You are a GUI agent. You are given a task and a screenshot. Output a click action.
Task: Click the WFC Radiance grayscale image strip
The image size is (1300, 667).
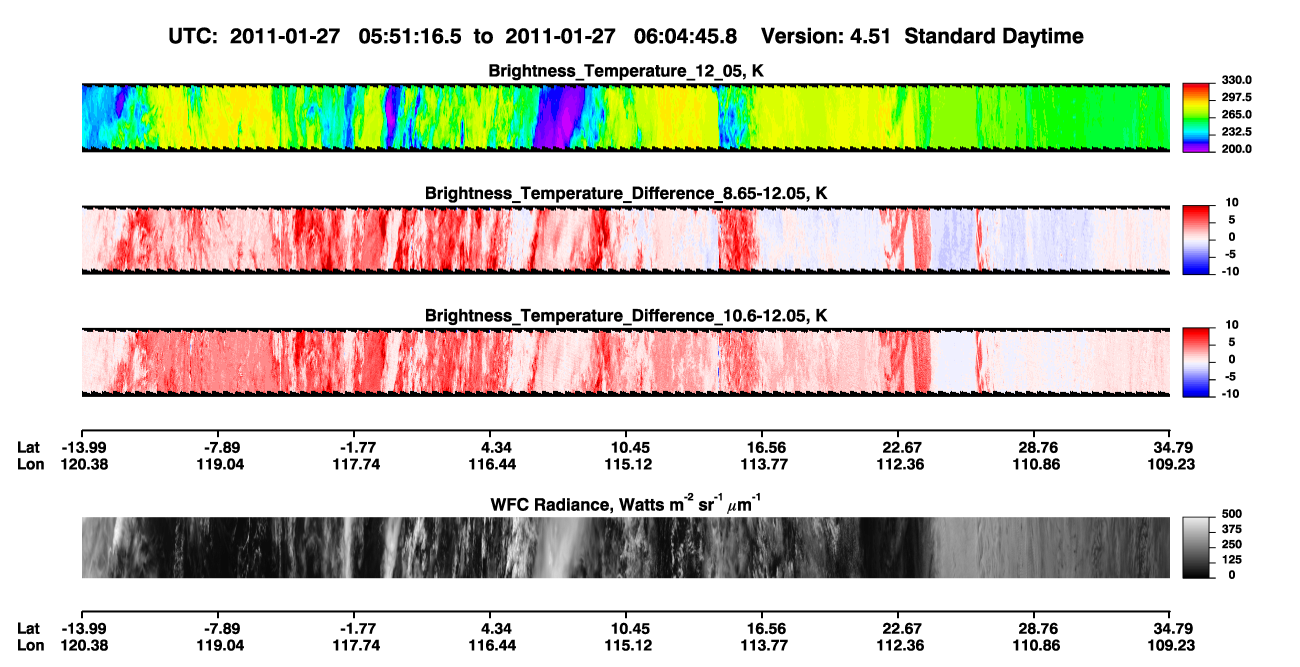pos(625,547)
